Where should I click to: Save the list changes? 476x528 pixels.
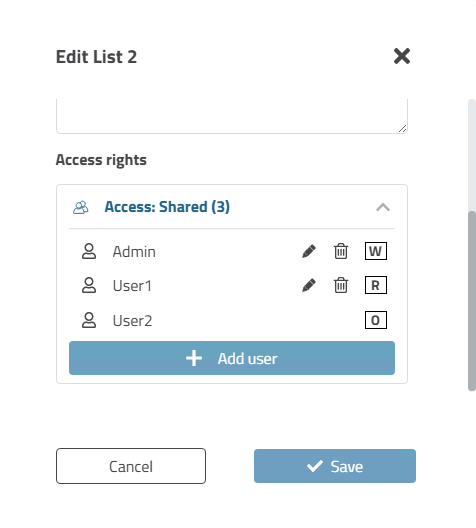335,466
